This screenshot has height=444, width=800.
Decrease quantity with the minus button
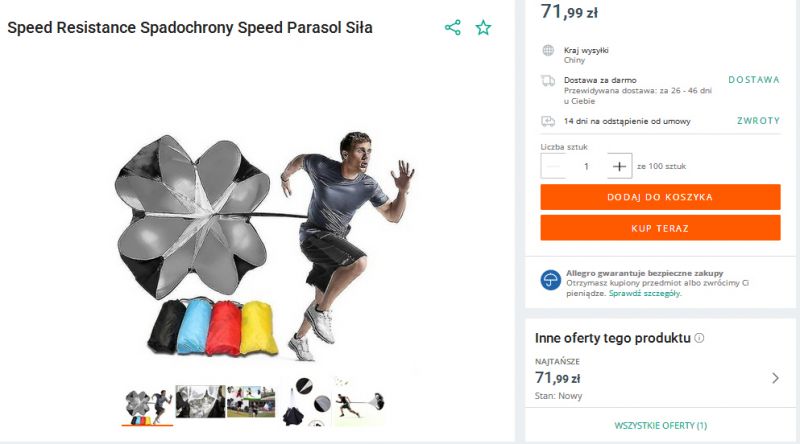[553, 166]
